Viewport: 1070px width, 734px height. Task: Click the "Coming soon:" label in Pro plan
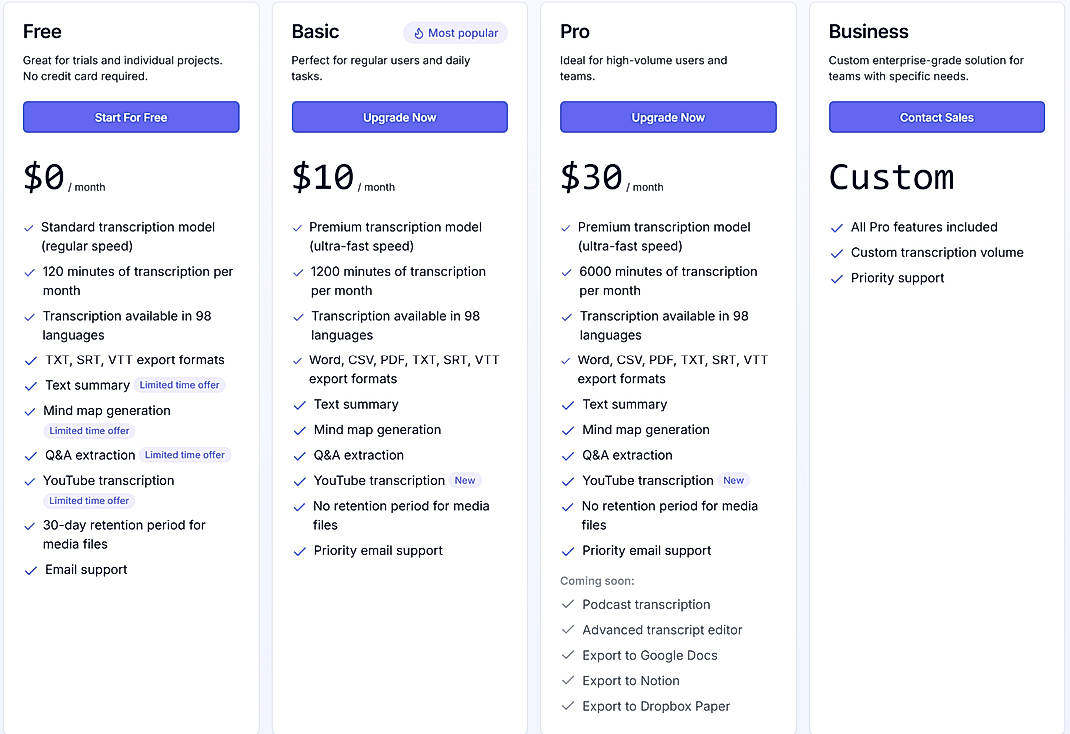pyautogui.click(x=597, y=580)
